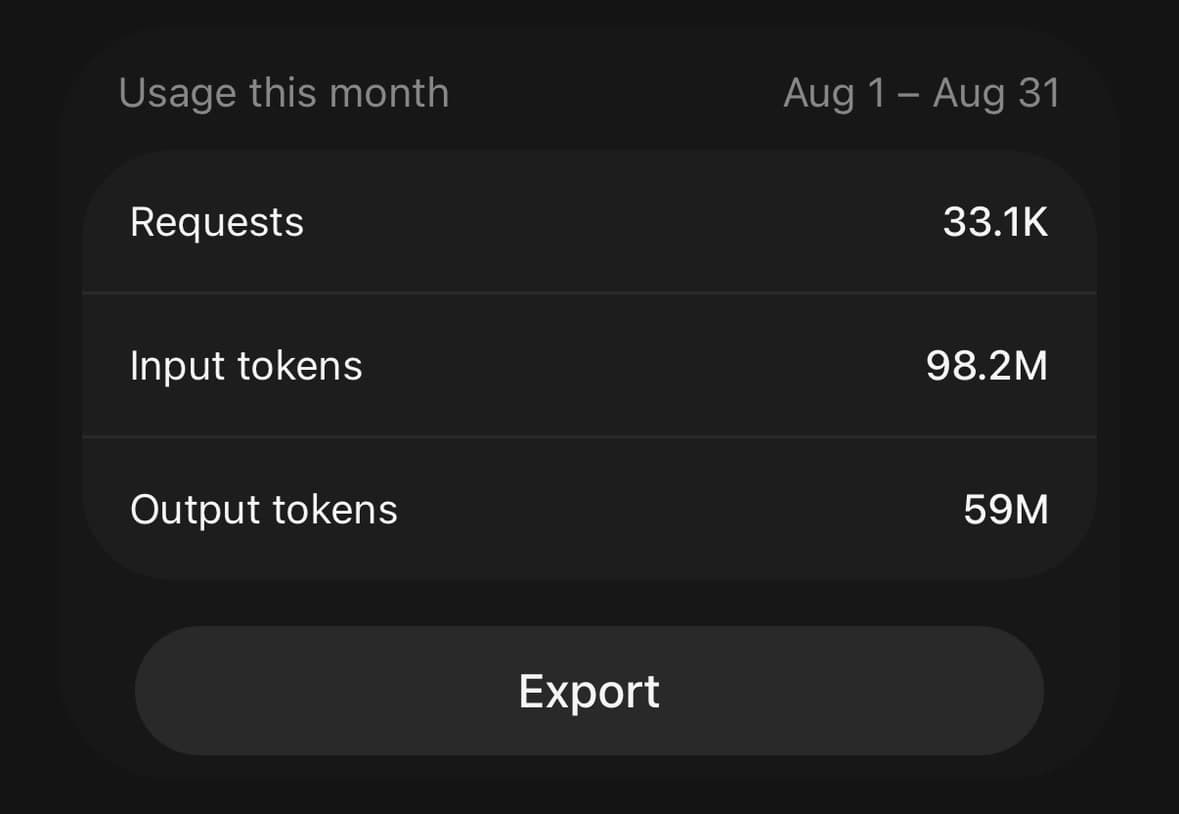The width and height of the screenshot is (1179, 814).
Task: Click the Aug 31 end date text
Action: pyautogui.click(x=997, y=94)
